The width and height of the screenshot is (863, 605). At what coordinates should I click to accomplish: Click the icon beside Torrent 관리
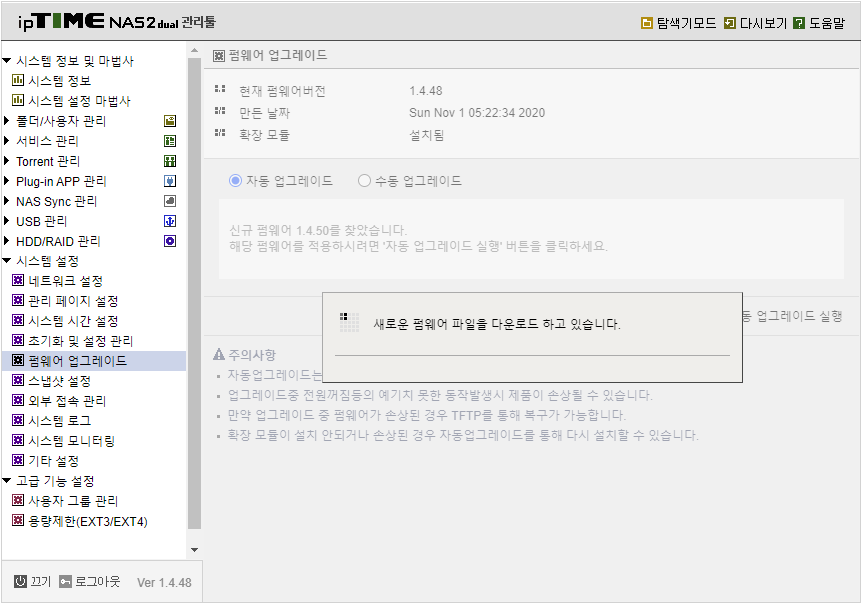[x=170, y=161]
